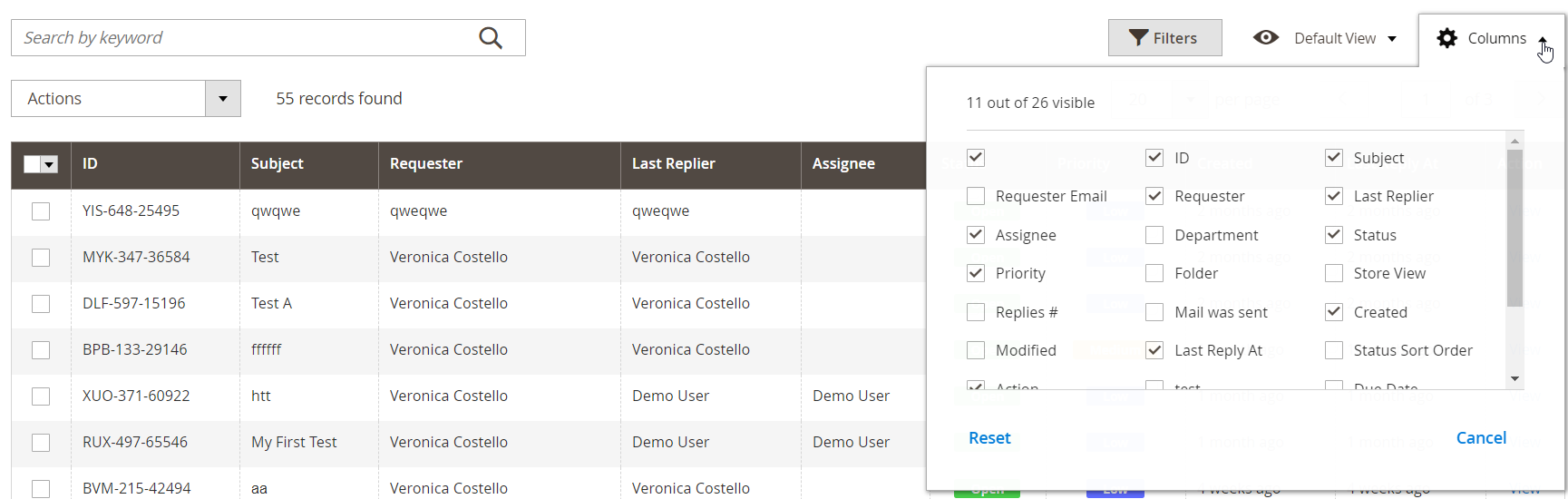1568x499 pixels.
Task: Uncheck the Last Replier column checkbox
Action: 1334,196
